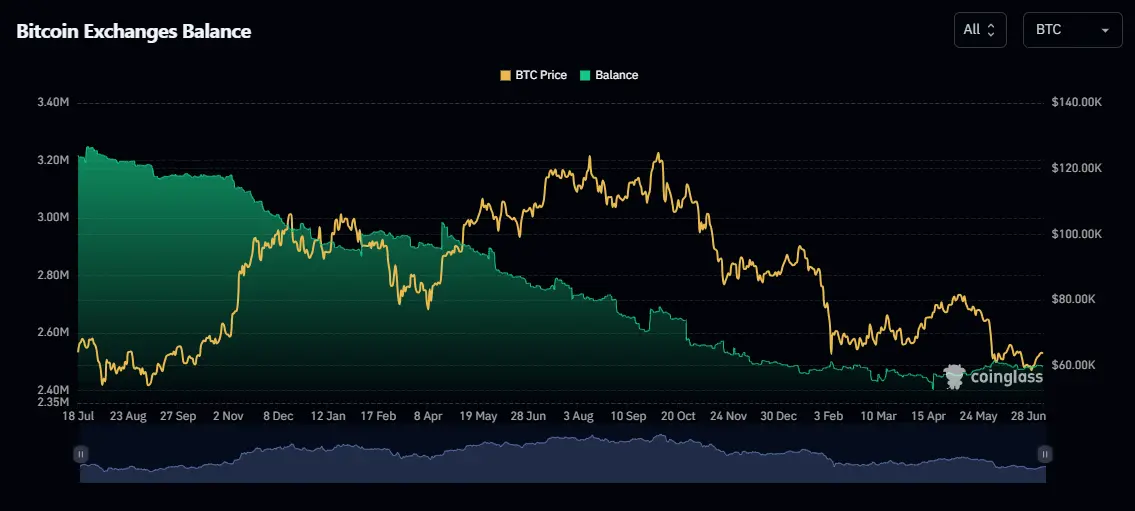
Task: Click the 2.80M left axis label
Action: click(53, 276)
